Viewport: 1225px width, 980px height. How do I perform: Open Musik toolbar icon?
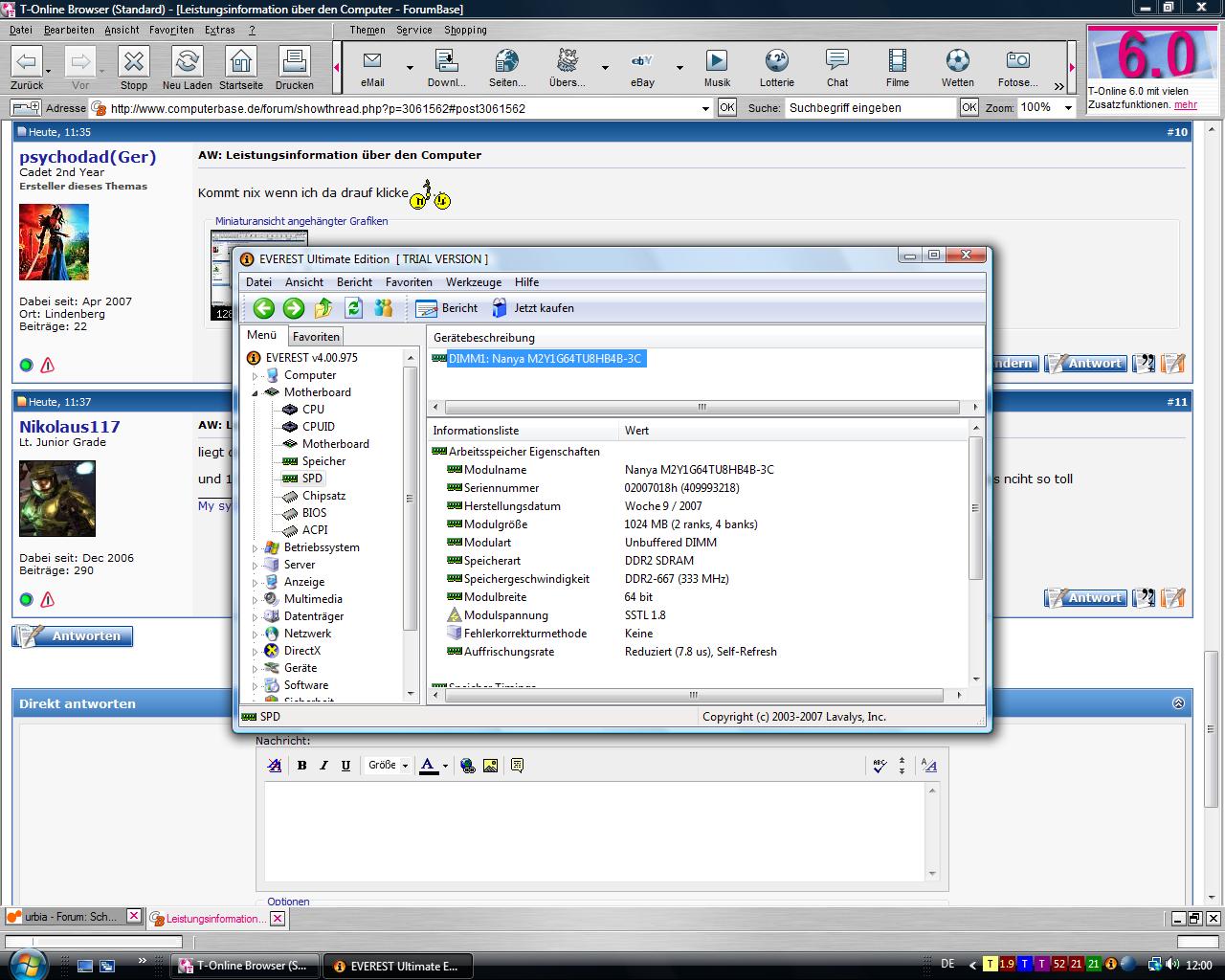[x=717, y=69]
